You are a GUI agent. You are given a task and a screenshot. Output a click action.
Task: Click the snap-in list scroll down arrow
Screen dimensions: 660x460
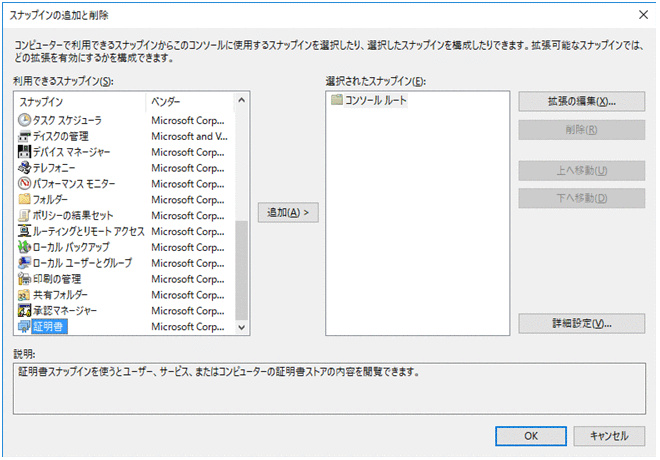pyautogui.click(x=242, y=327)
